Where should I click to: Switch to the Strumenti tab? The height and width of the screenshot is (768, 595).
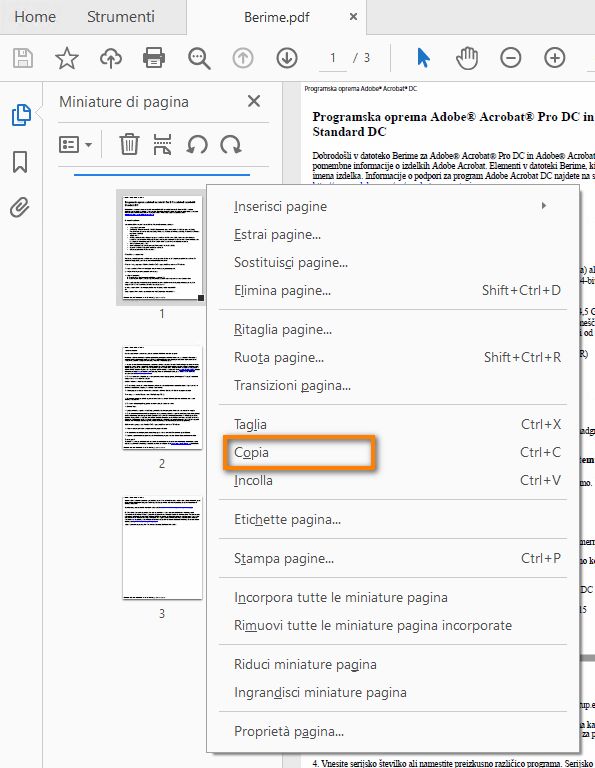[x=121, y=17]
